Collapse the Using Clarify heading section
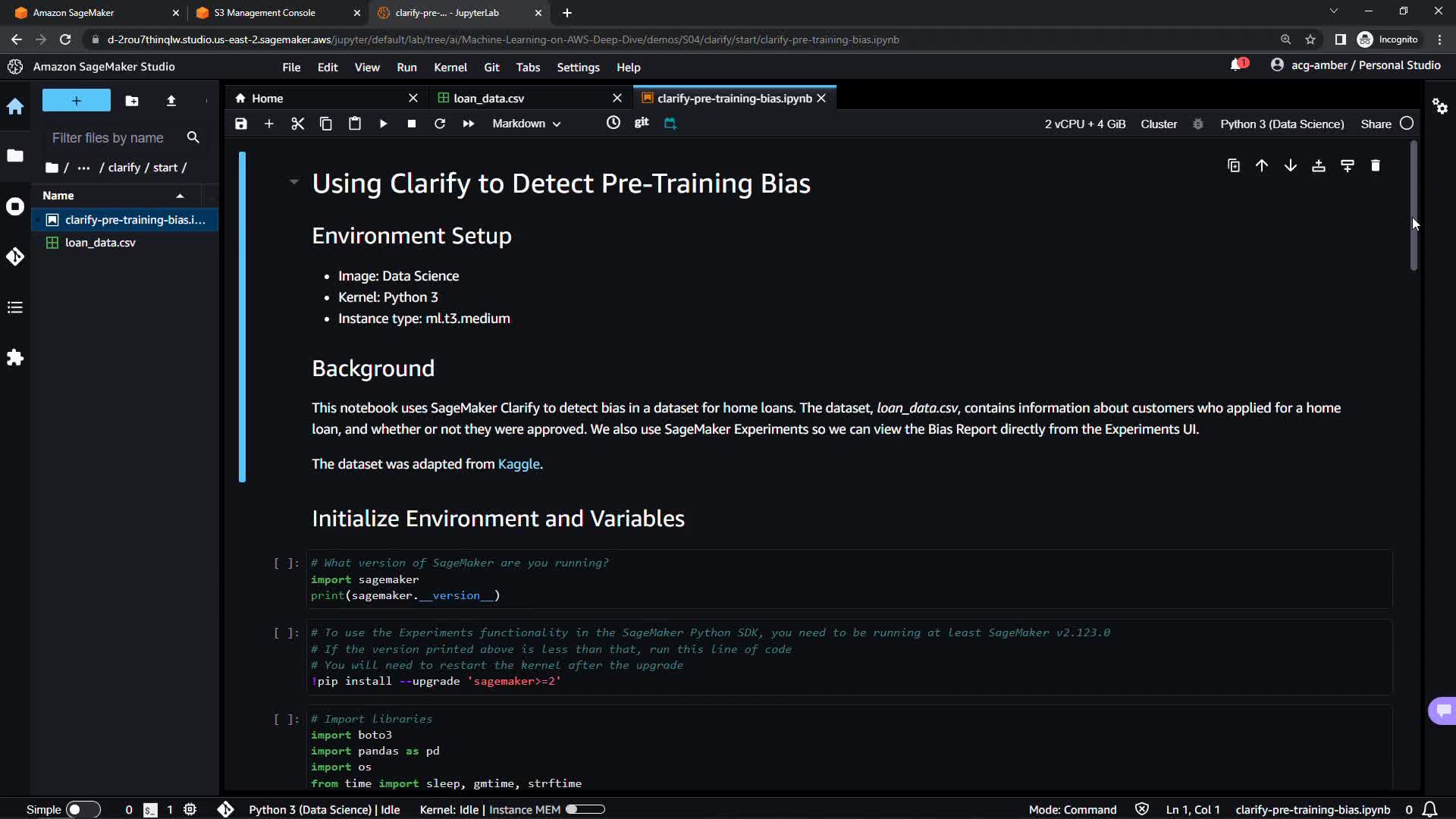Screen dimensions: 1456x819 point(293,182)
